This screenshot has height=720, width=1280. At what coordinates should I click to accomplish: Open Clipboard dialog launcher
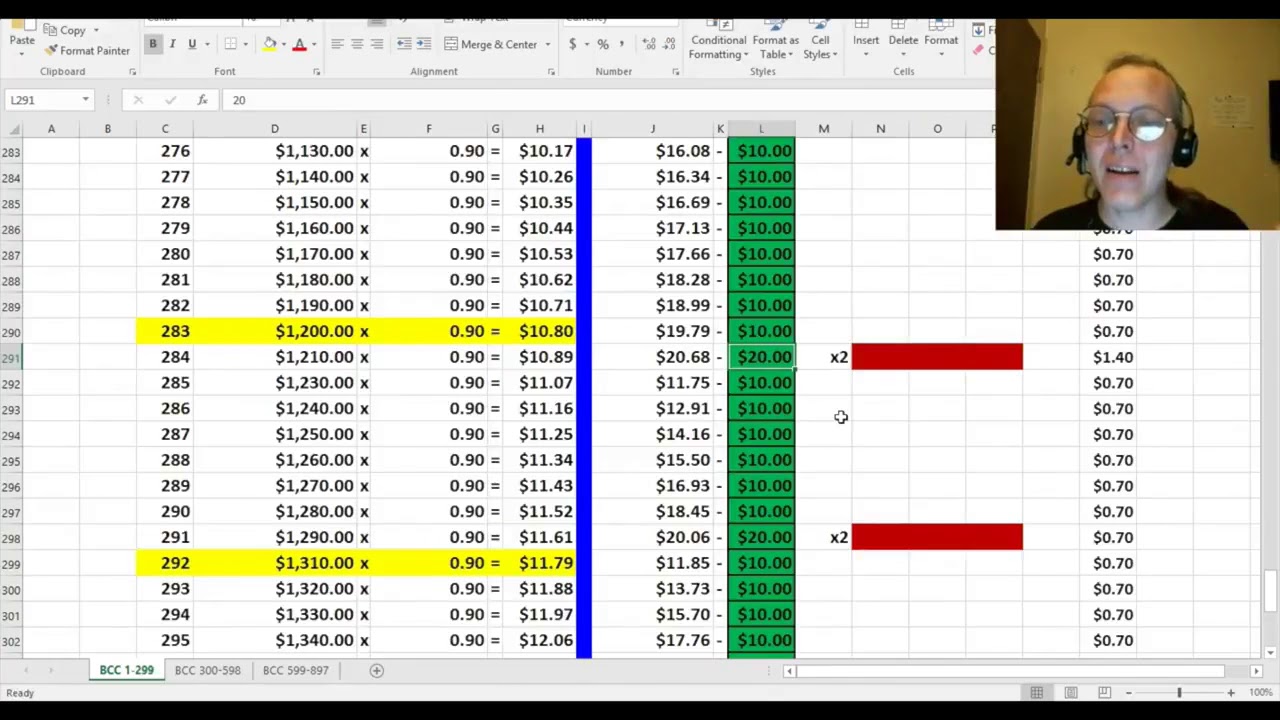pos(132,72)
